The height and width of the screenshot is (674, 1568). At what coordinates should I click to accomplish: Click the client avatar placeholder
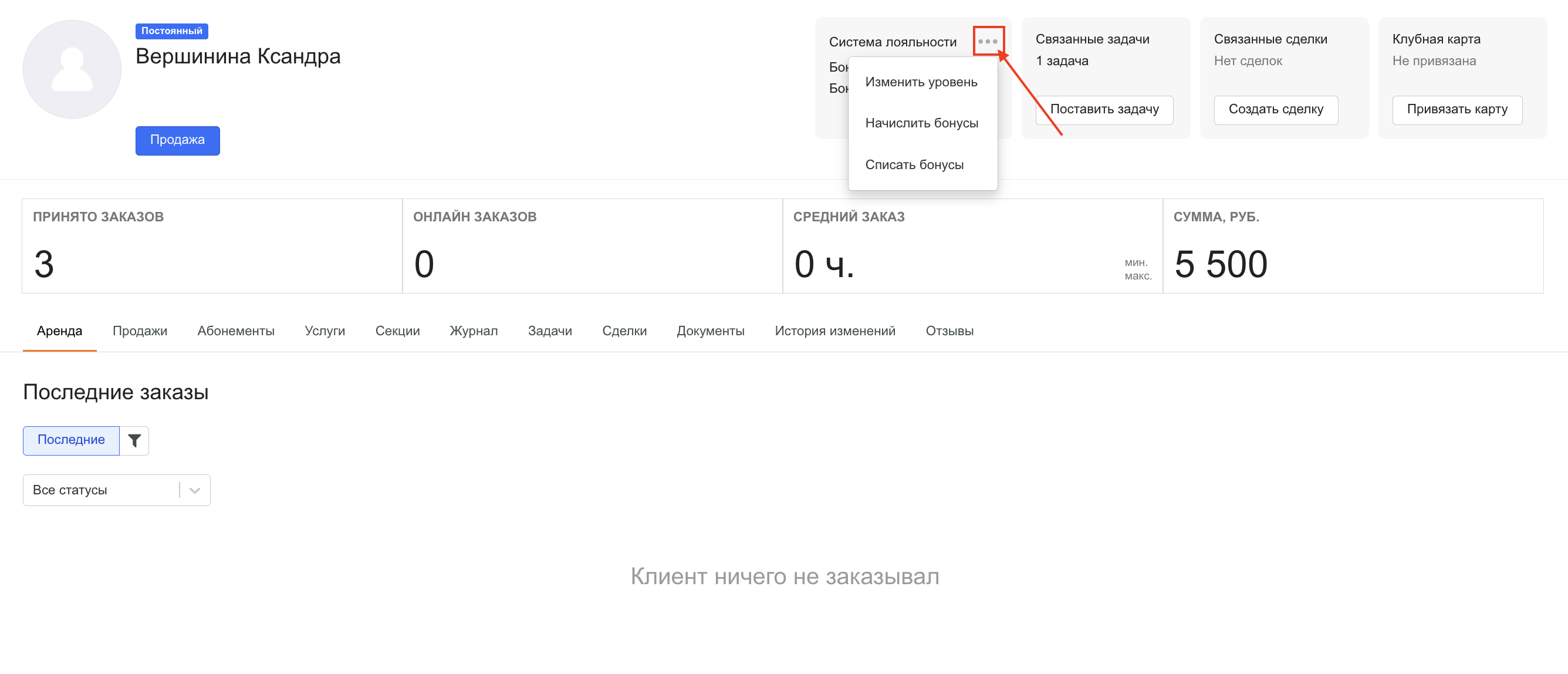[x=72, y=69]
